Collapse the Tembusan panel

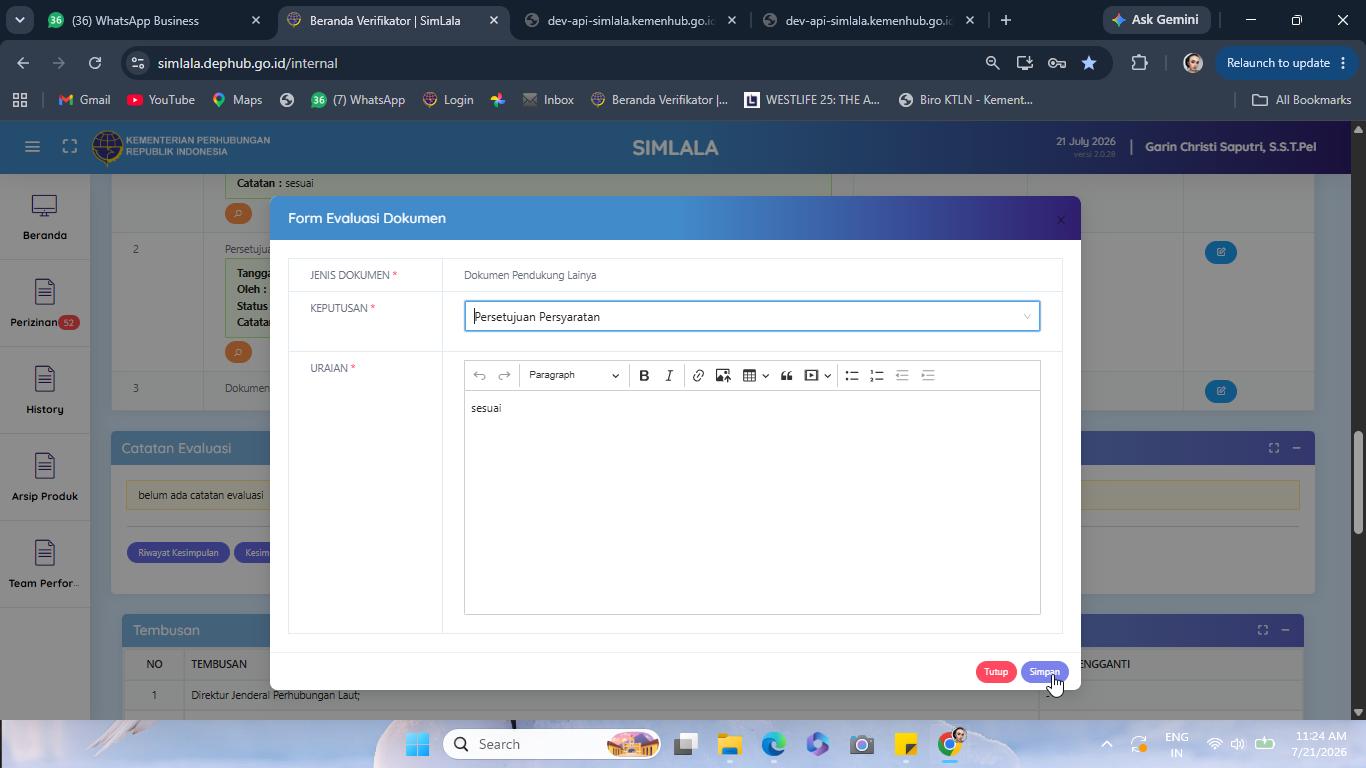1285,630
